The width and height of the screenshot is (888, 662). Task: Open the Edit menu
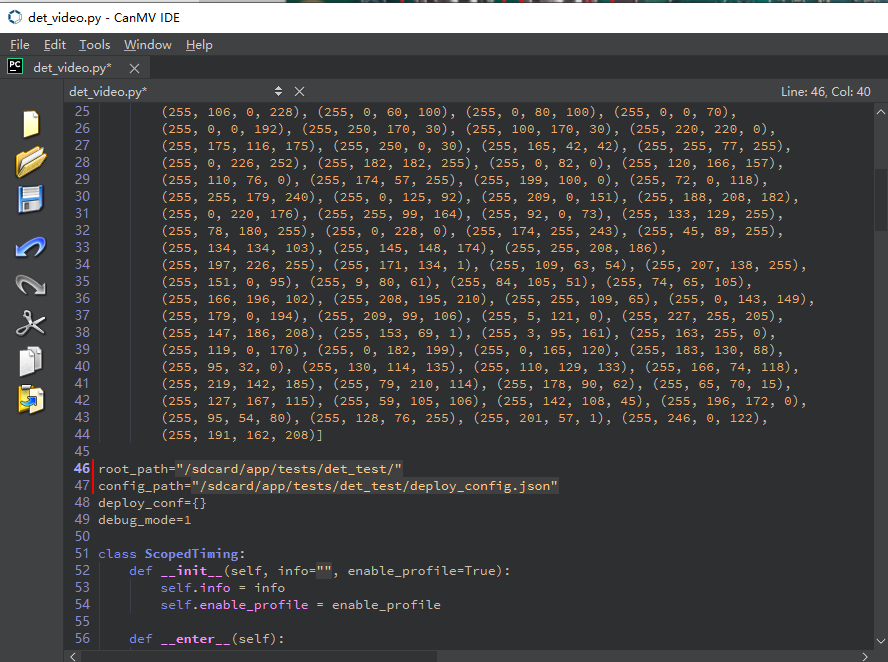tap(55, 45)
